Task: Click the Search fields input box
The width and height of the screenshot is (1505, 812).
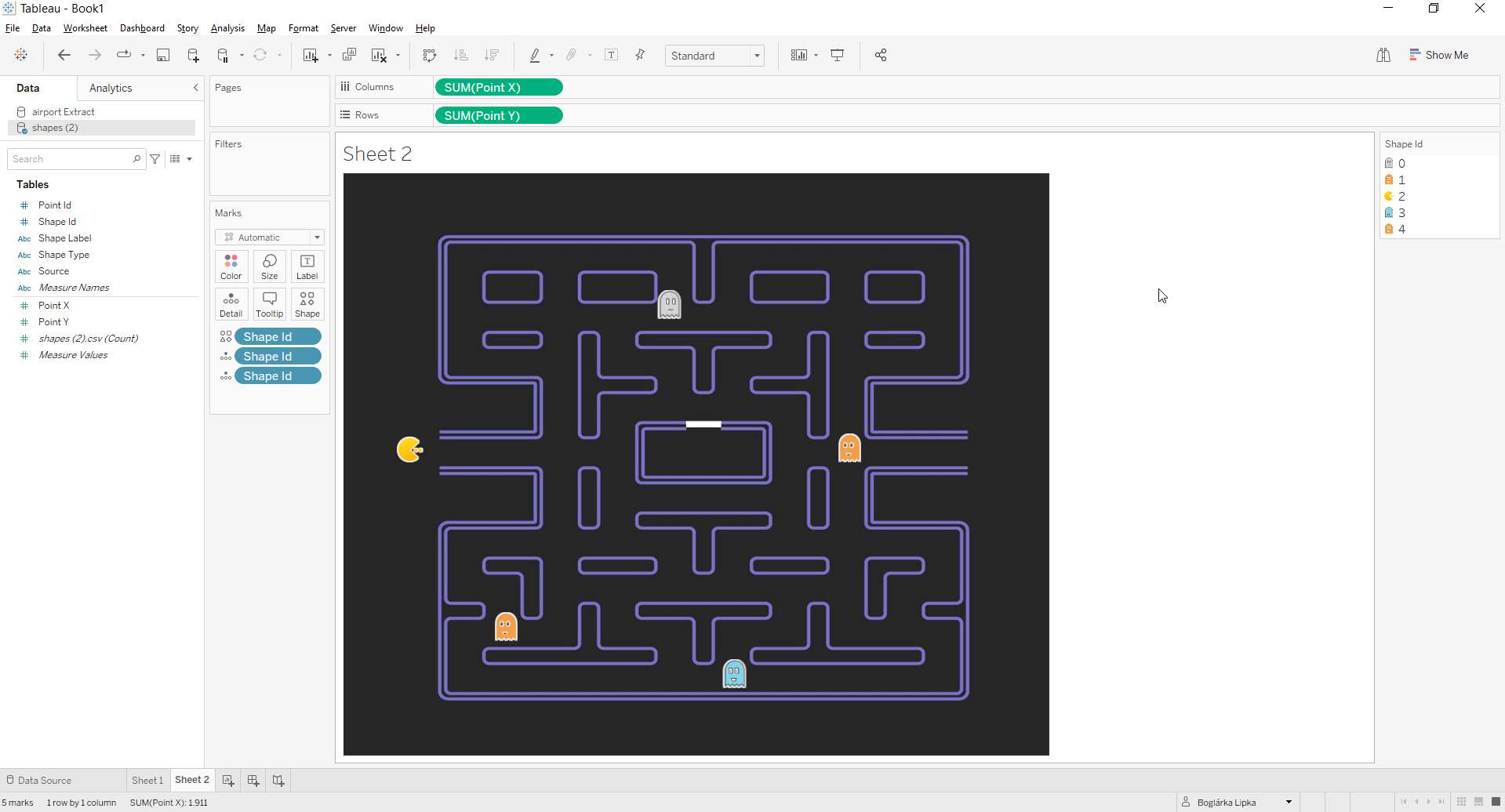Action: pyautogui.click(x=71, y=159)
